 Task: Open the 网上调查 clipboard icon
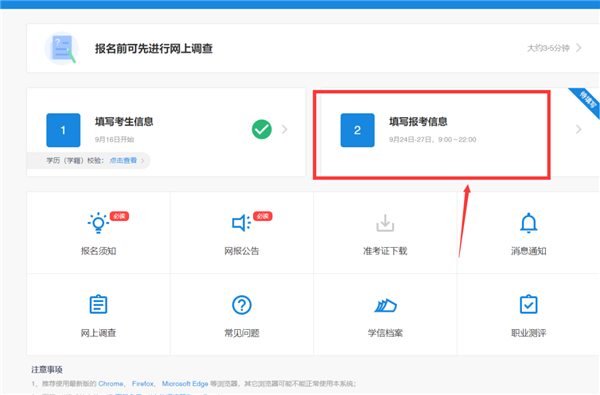[98, 305]
